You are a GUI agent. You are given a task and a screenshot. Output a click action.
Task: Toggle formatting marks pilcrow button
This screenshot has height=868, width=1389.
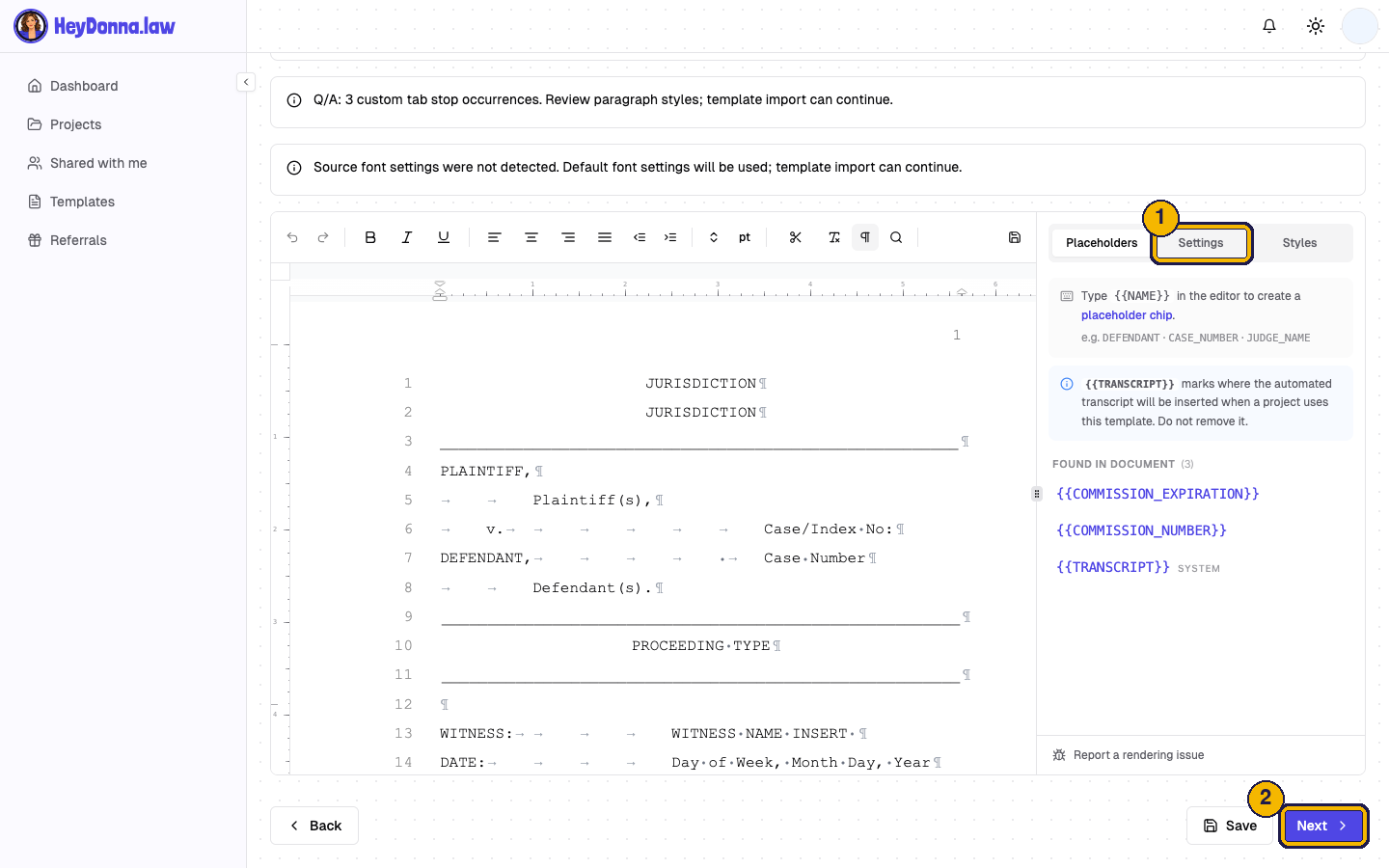(x=865, y=237)
